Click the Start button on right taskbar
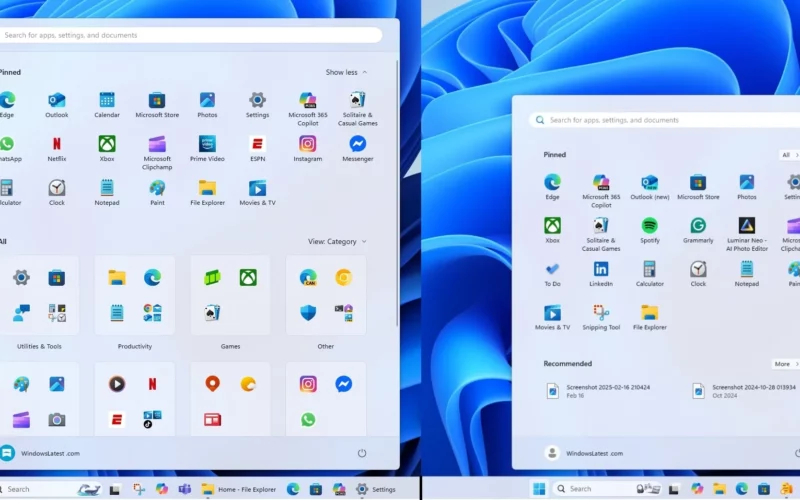This screenshot has width=800, height=500. point(539,489)
